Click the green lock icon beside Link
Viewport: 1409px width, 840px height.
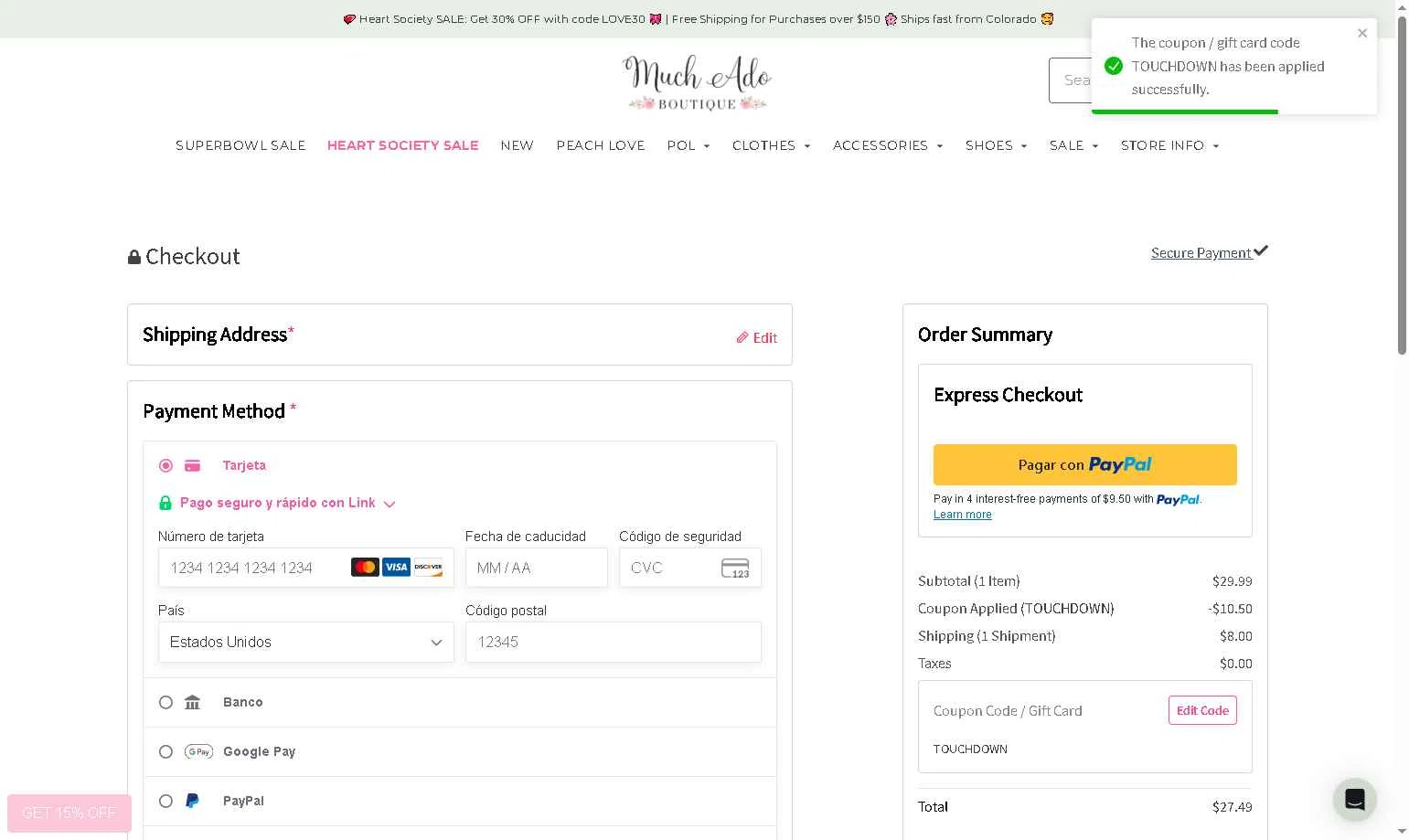click(x=165, y=503)
